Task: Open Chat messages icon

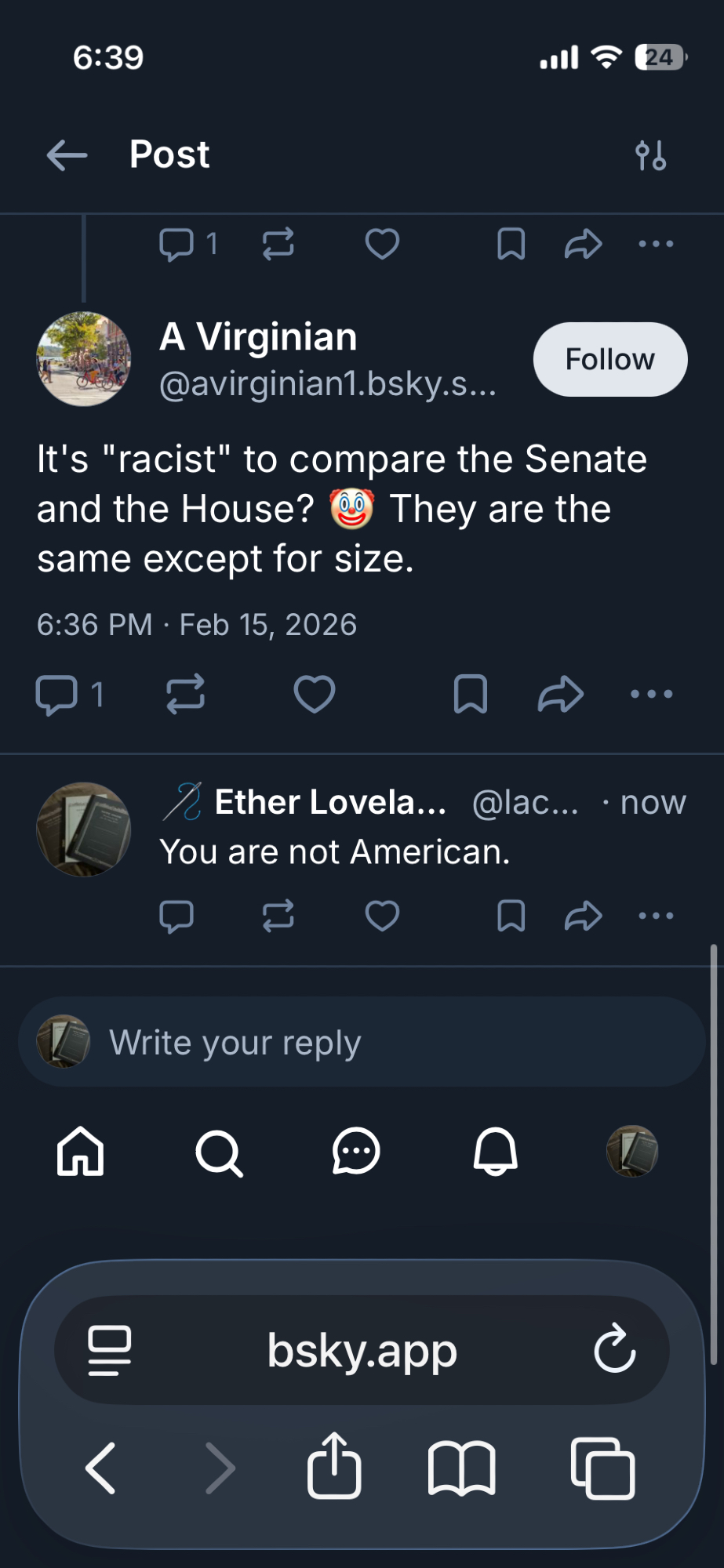Action: click(356, 1152)
